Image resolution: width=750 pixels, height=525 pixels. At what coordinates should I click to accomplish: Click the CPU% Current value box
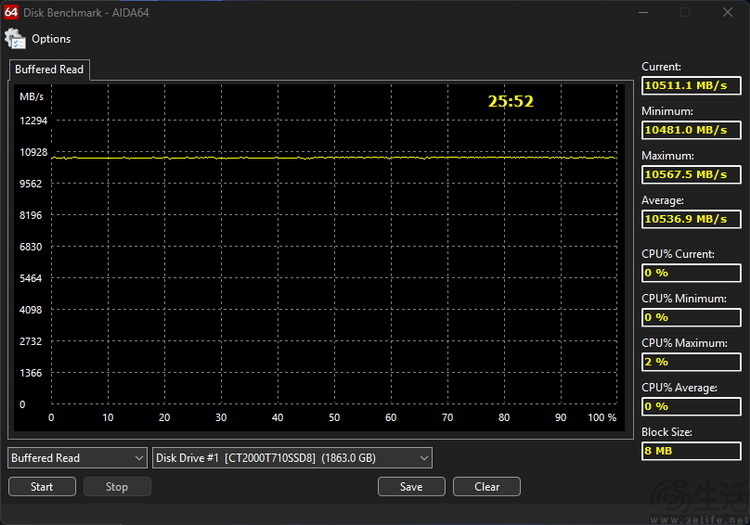691,273
